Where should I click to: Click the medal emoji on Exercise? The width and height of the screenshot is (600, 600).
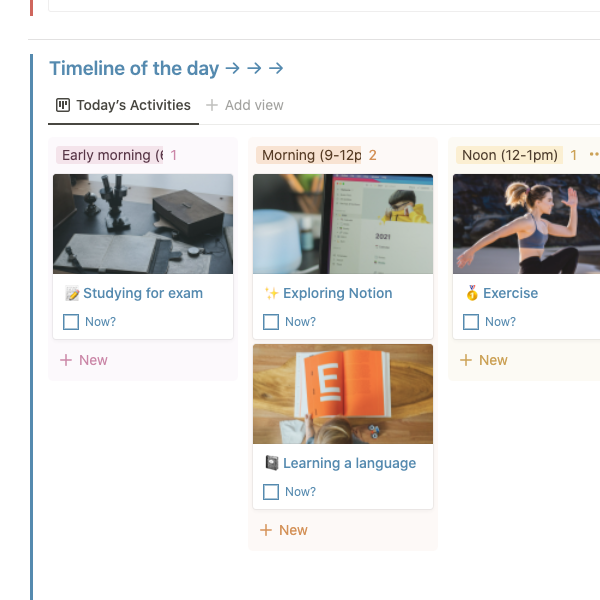tap(472, 293)
